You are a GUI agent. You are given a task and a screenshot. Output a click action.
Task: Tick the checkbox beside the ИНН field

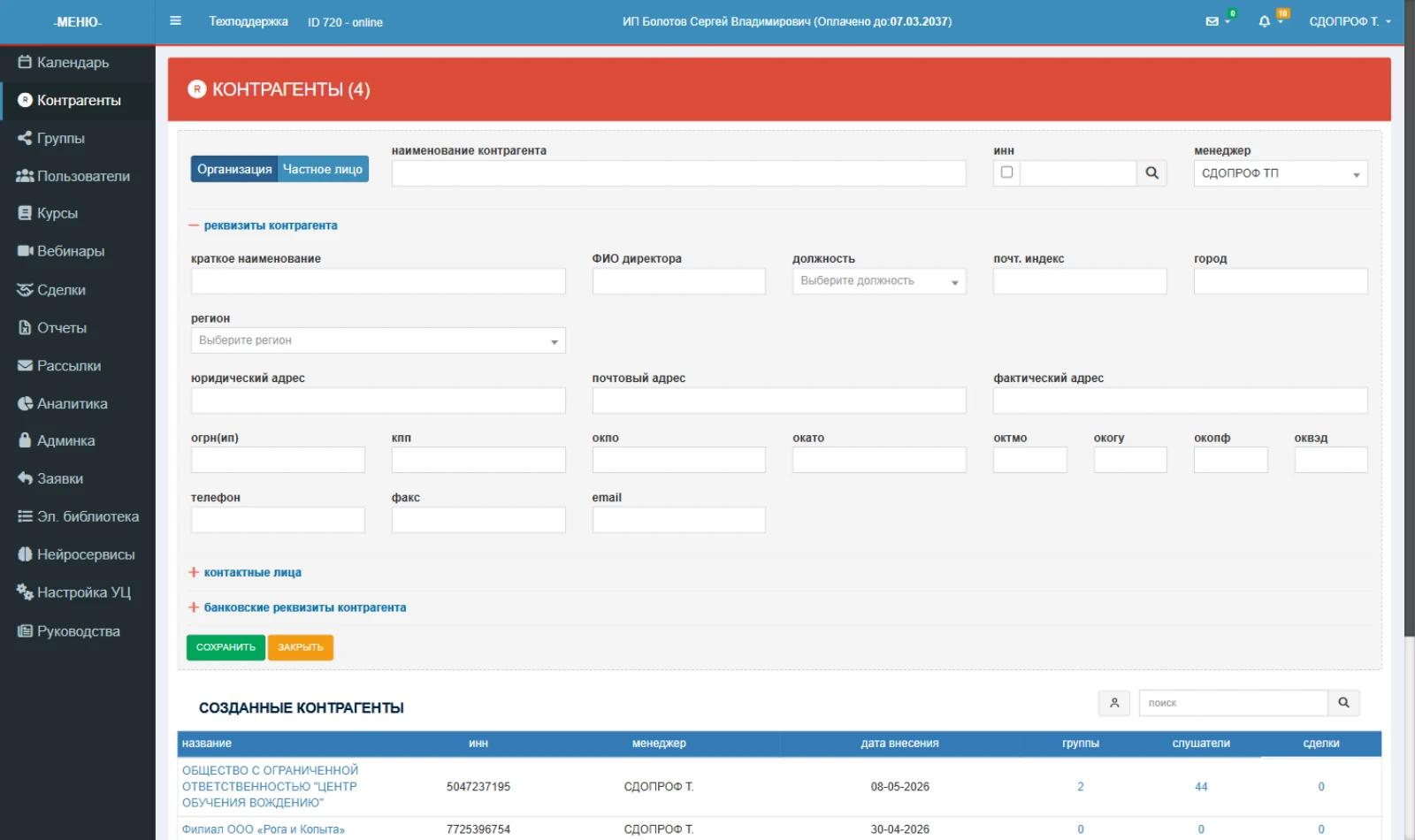pos(1006,172)
